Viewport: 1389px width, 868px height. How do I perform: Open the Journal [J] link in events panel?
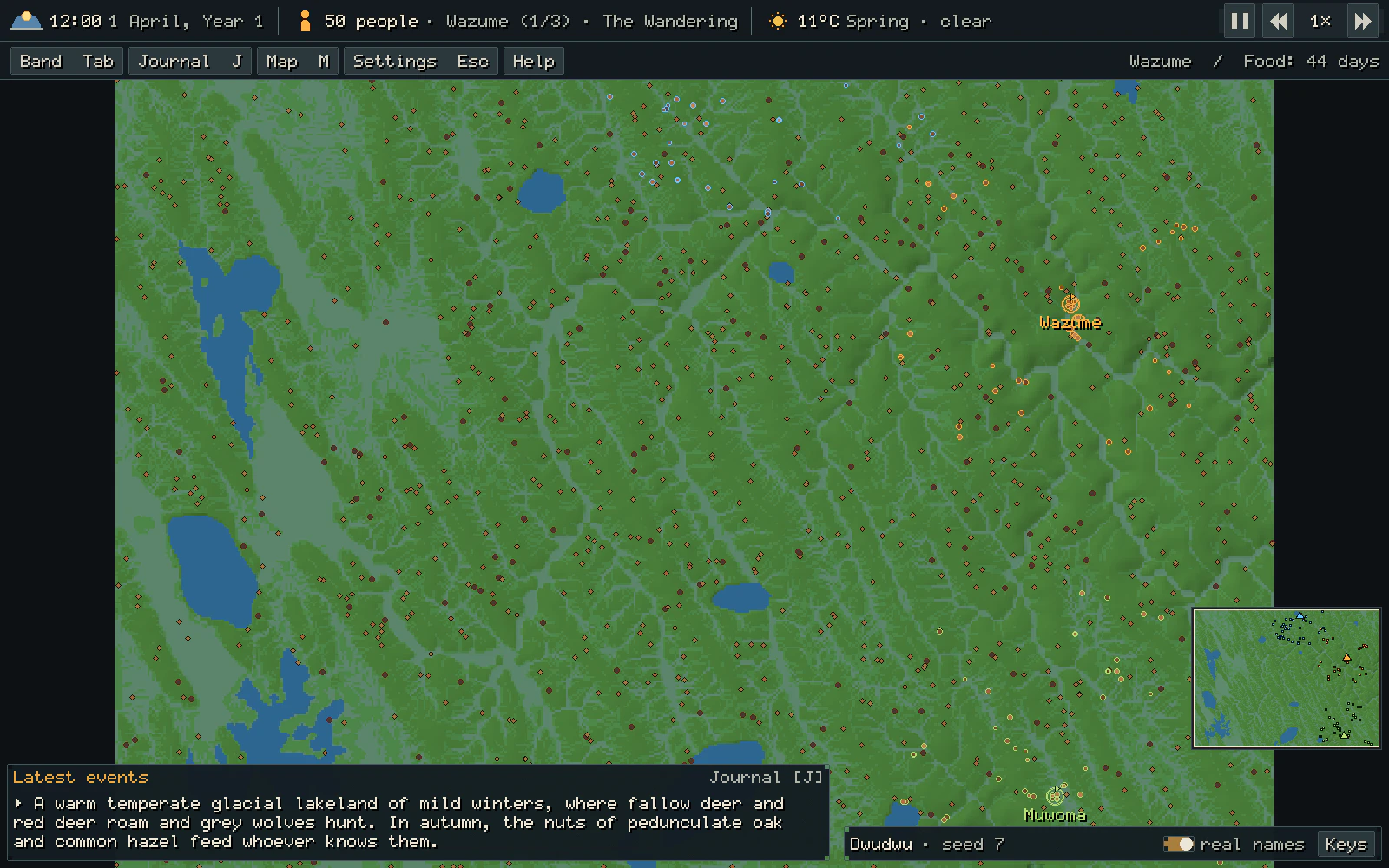tap(766, 777)
